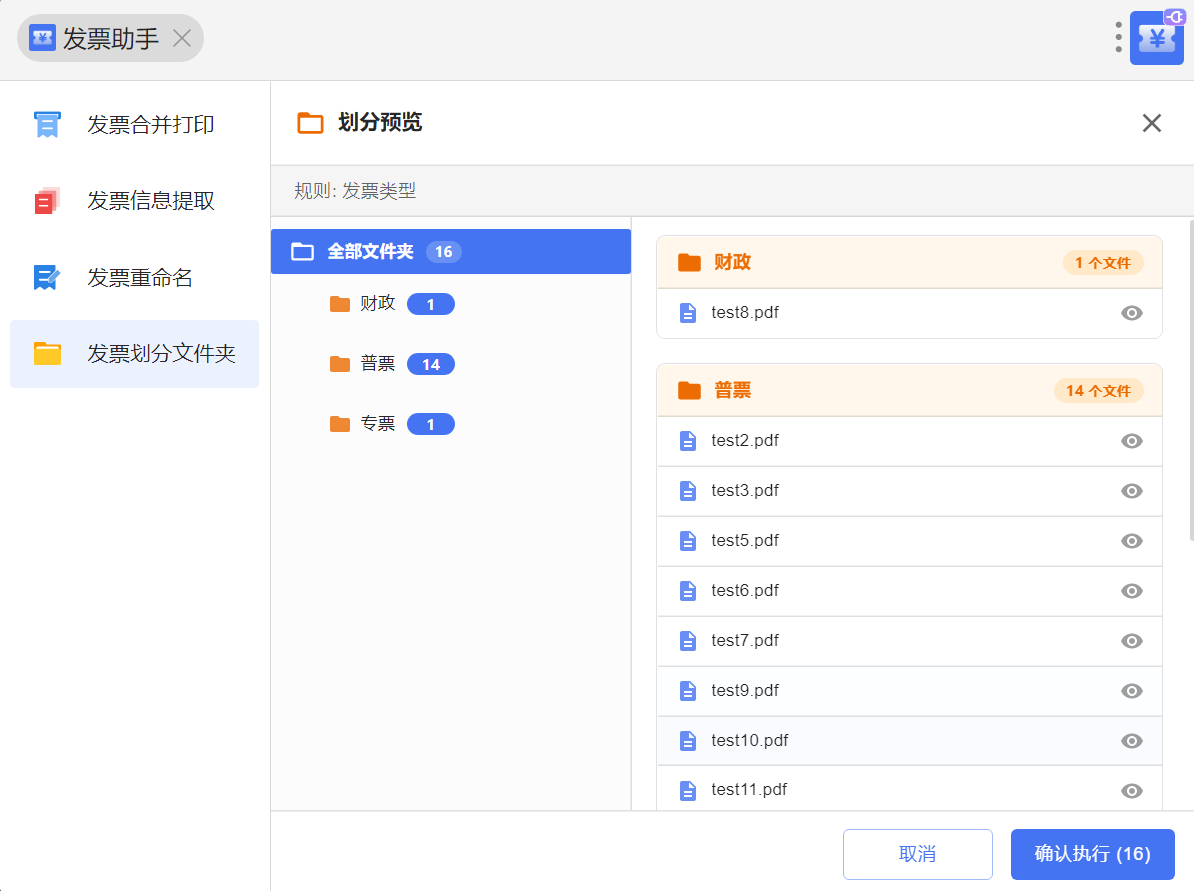Click the invoice rename icon

pyautogui.click(x=47, y=277)
